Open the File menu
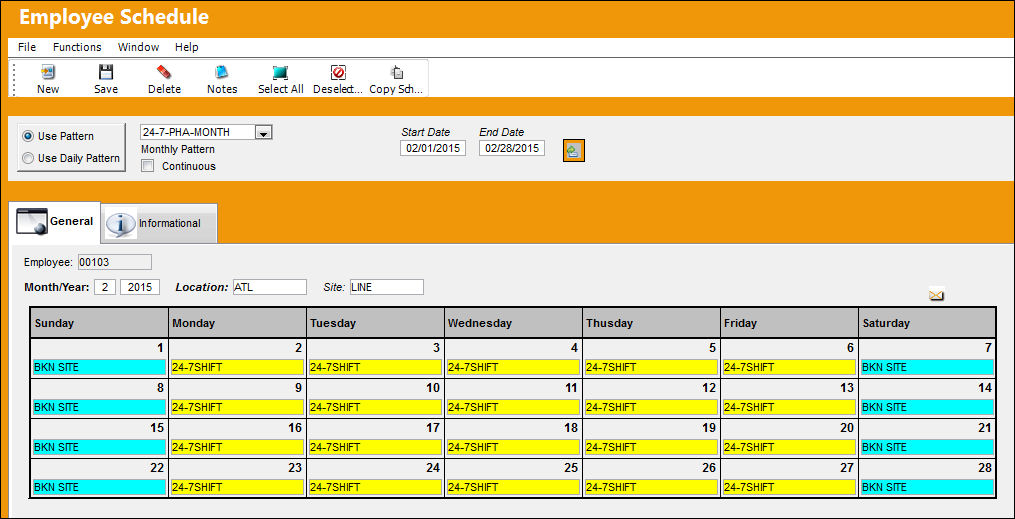This screenshot has height=519, width=1015. coord(27,47)
